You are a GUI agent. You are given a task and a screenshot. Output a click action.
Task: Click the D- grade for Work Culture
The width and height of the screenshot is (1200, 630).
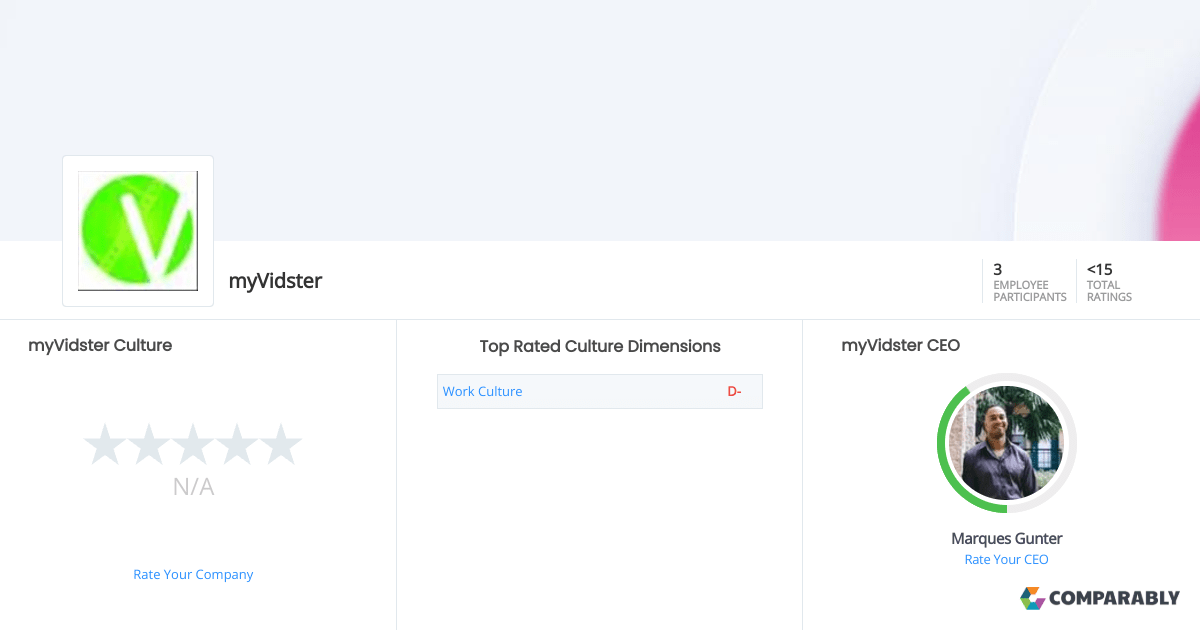coord(734,392)
